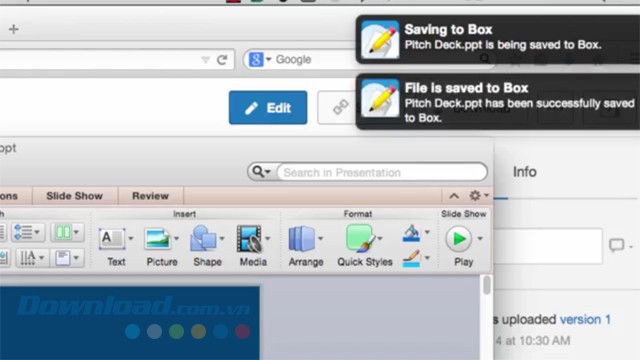Click the File is saved to Box notification
The image size is (640, 360).
(498, 102)
